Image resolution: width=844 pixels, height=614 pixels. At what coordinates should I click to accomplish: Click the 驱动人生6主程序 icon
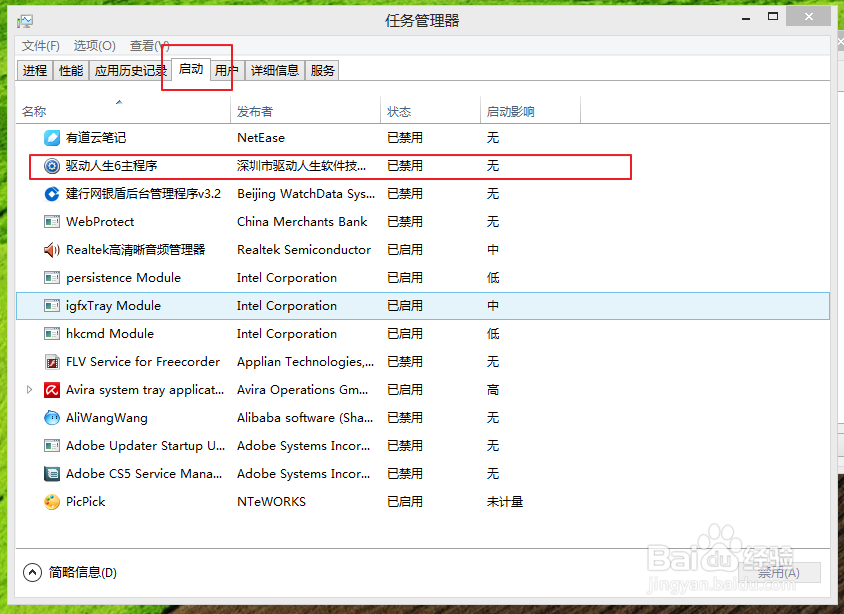click(x=52, y=166)
